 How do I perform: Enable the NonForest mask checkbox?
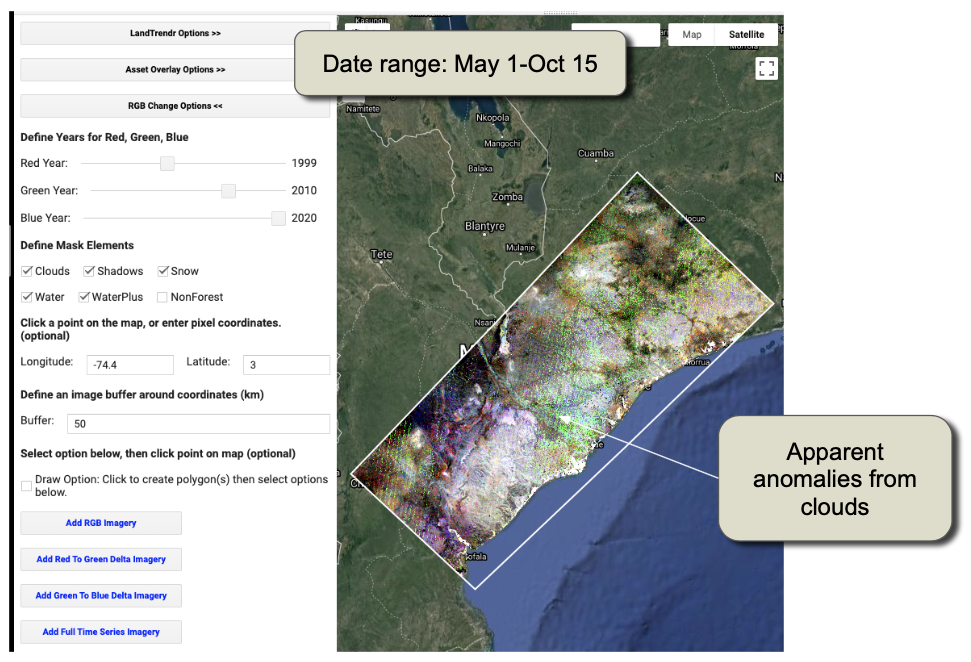click(x=163, y=297)
